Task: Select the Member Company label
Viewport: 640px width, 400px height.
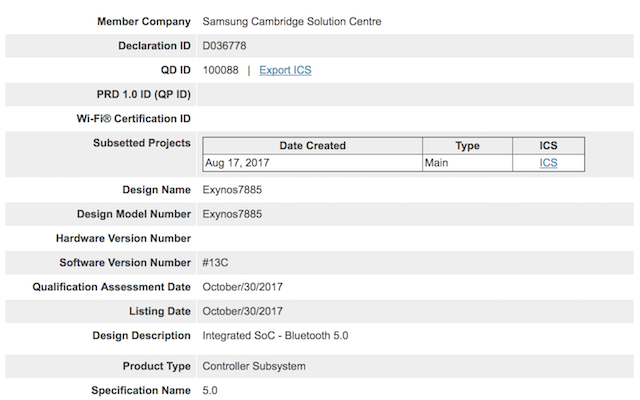Action: tap(144, 22)
